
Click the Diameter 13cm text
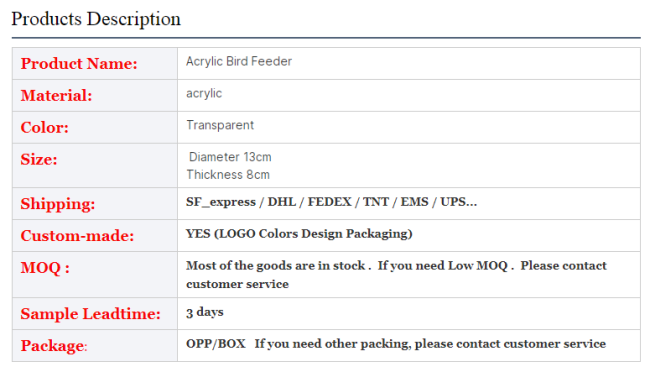point(230,157)
